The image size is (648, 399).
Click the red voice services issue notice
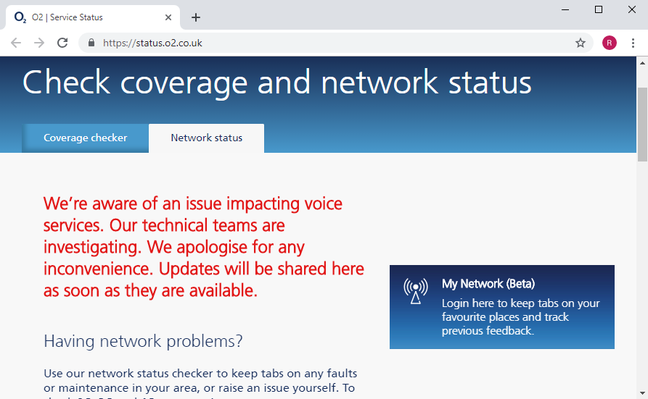(x=204, y=247)
